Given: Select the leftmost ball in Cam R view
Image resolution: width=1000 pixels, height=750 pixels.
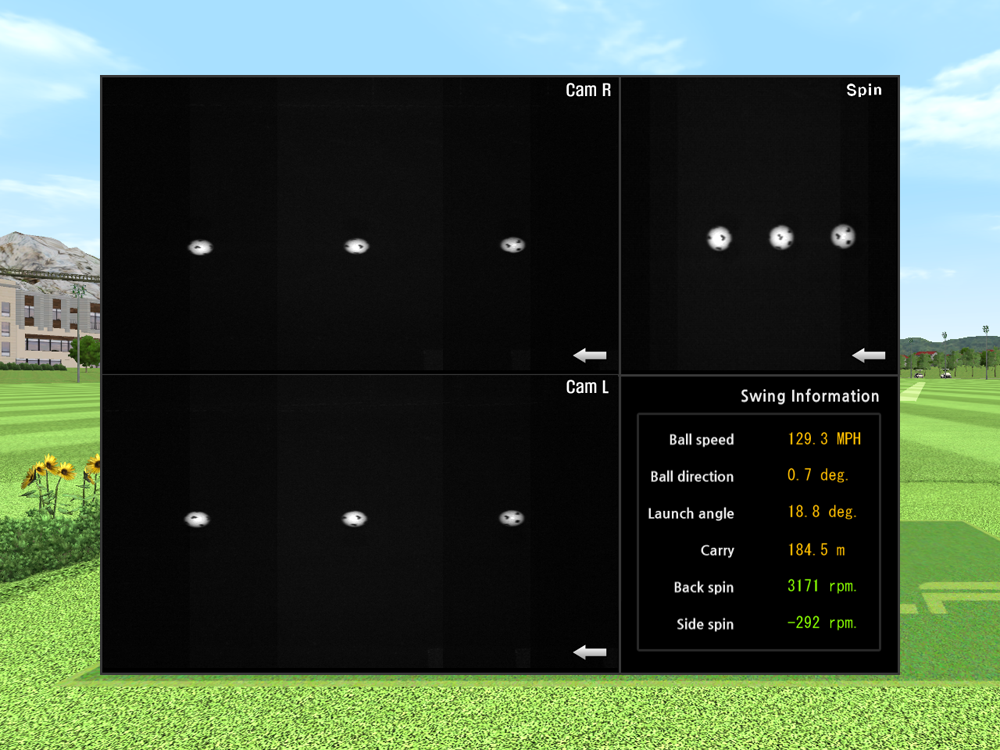Looking at the screenshot, I should click(x=201, y=247).
